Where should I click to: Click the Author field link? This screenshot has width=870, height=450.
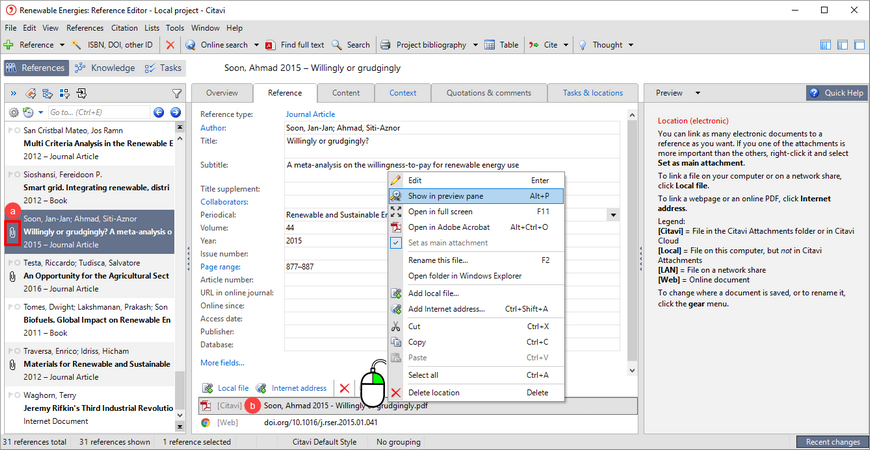coord(214,128)
